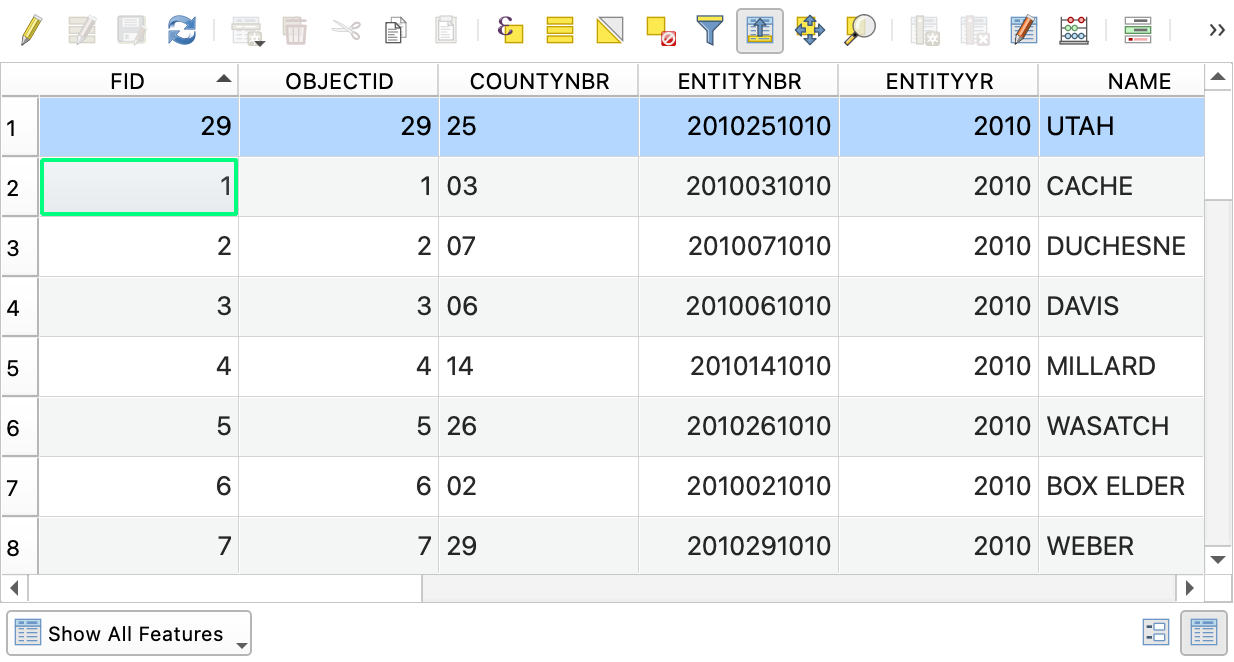
Task: Click the paste features clipboard icon
Action: 446,30
